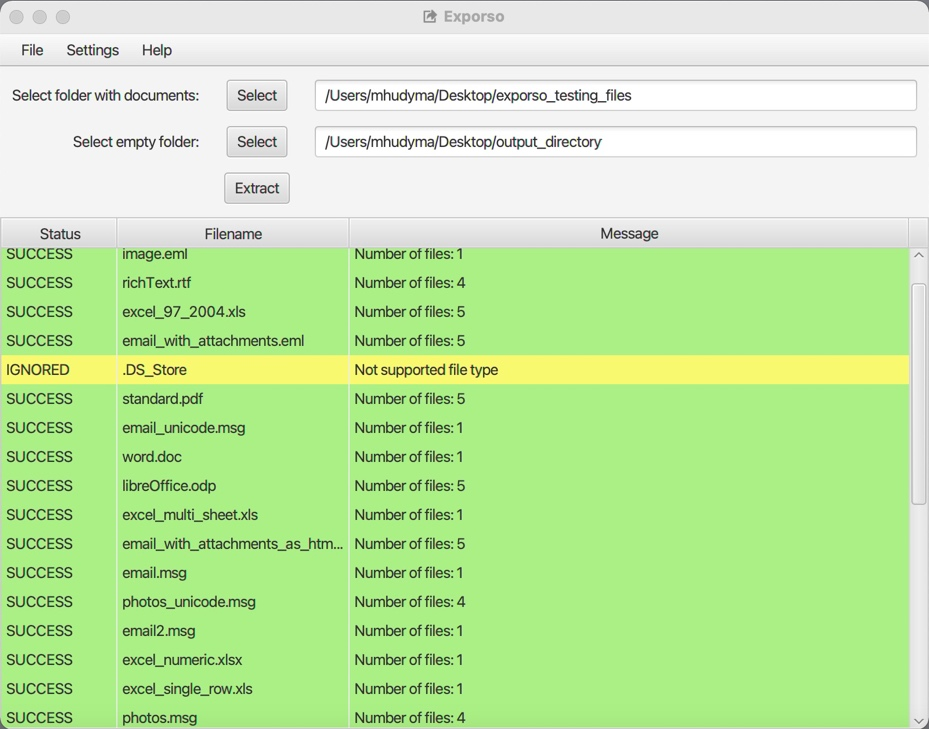929x729 pixels.
Task: Sort table by Status column header
Action: (x=60, y=234)
